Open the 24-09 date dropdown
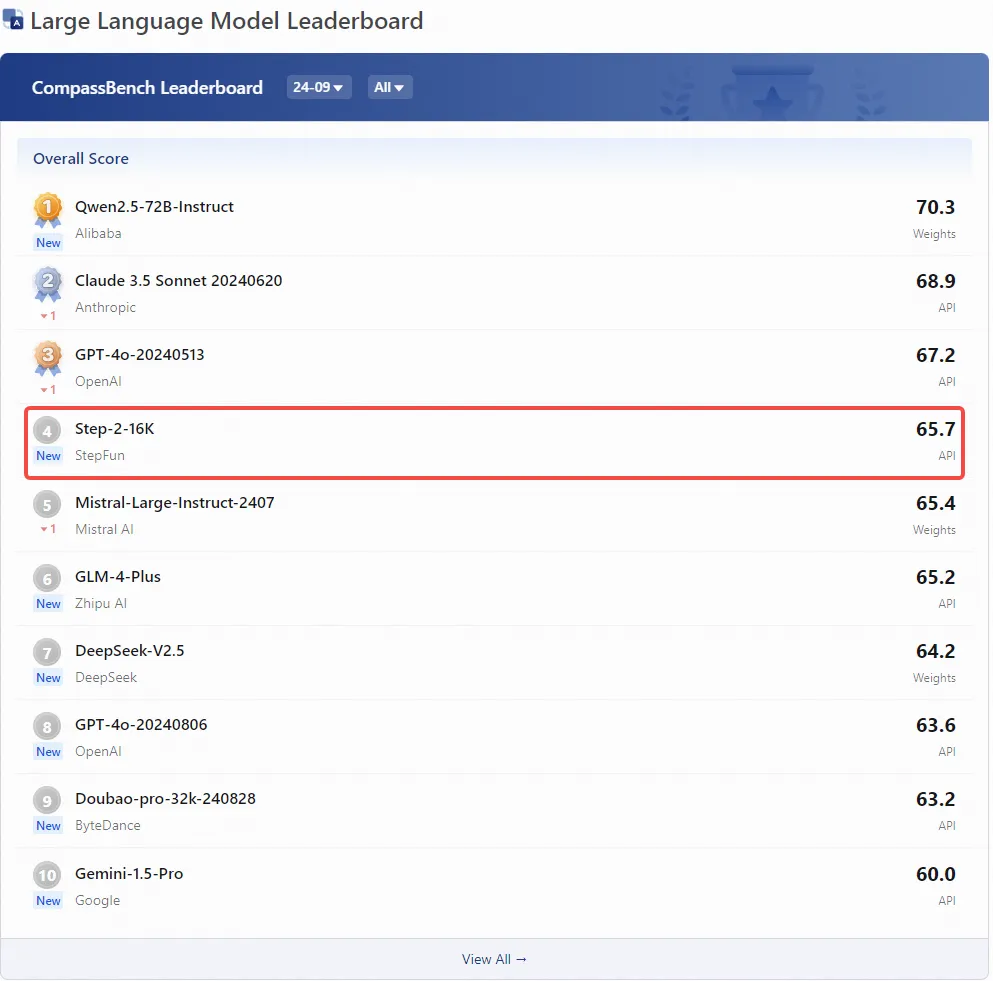Image resolution: width=993 pixels, height=981 pixels. tap(319, 87)
